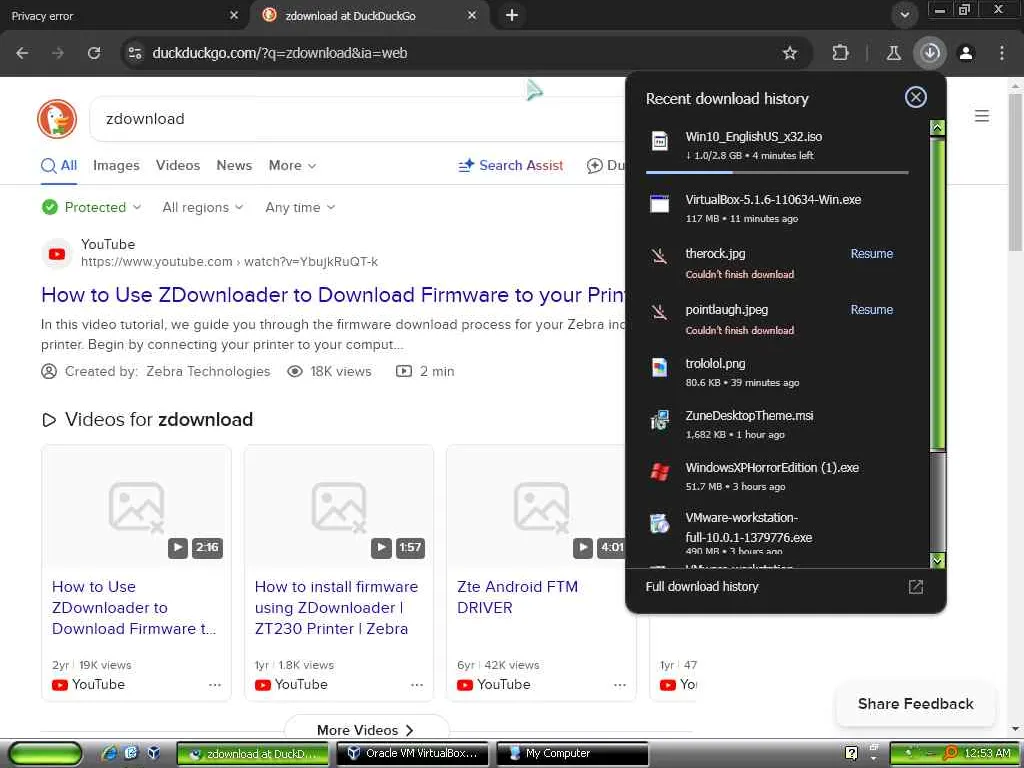Image resolution: width=1024 pixels, height=768 pixels.
Task: Open the DuckDuckGo hamburger menu
Action: point(982,116)
